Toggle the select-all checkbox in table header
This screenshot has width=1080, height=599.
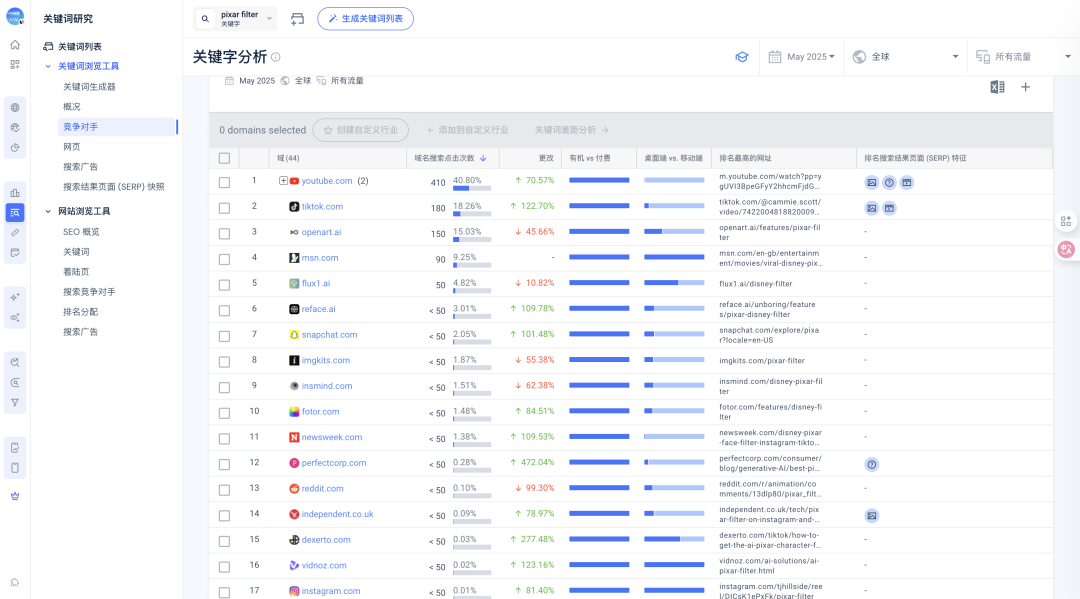[x=225, y=158]
